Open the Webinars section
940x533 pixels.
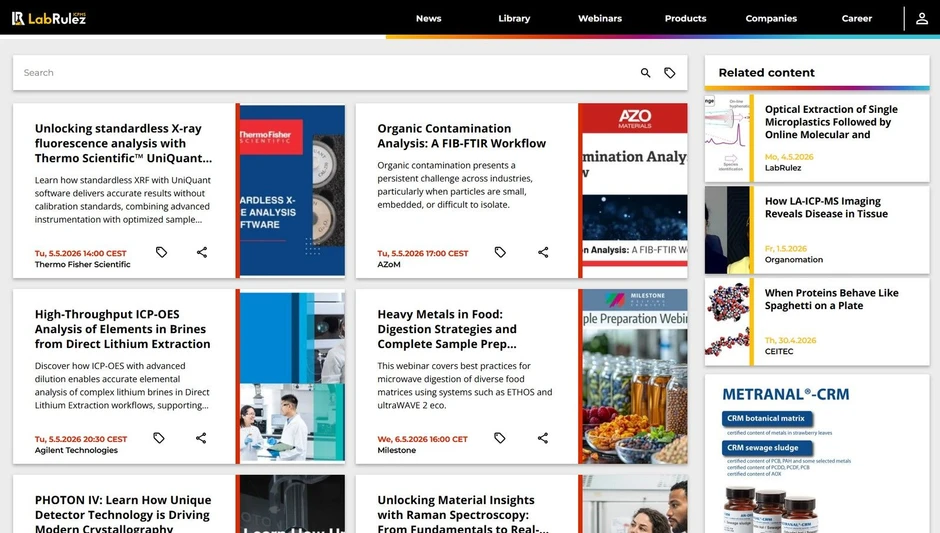600,19
